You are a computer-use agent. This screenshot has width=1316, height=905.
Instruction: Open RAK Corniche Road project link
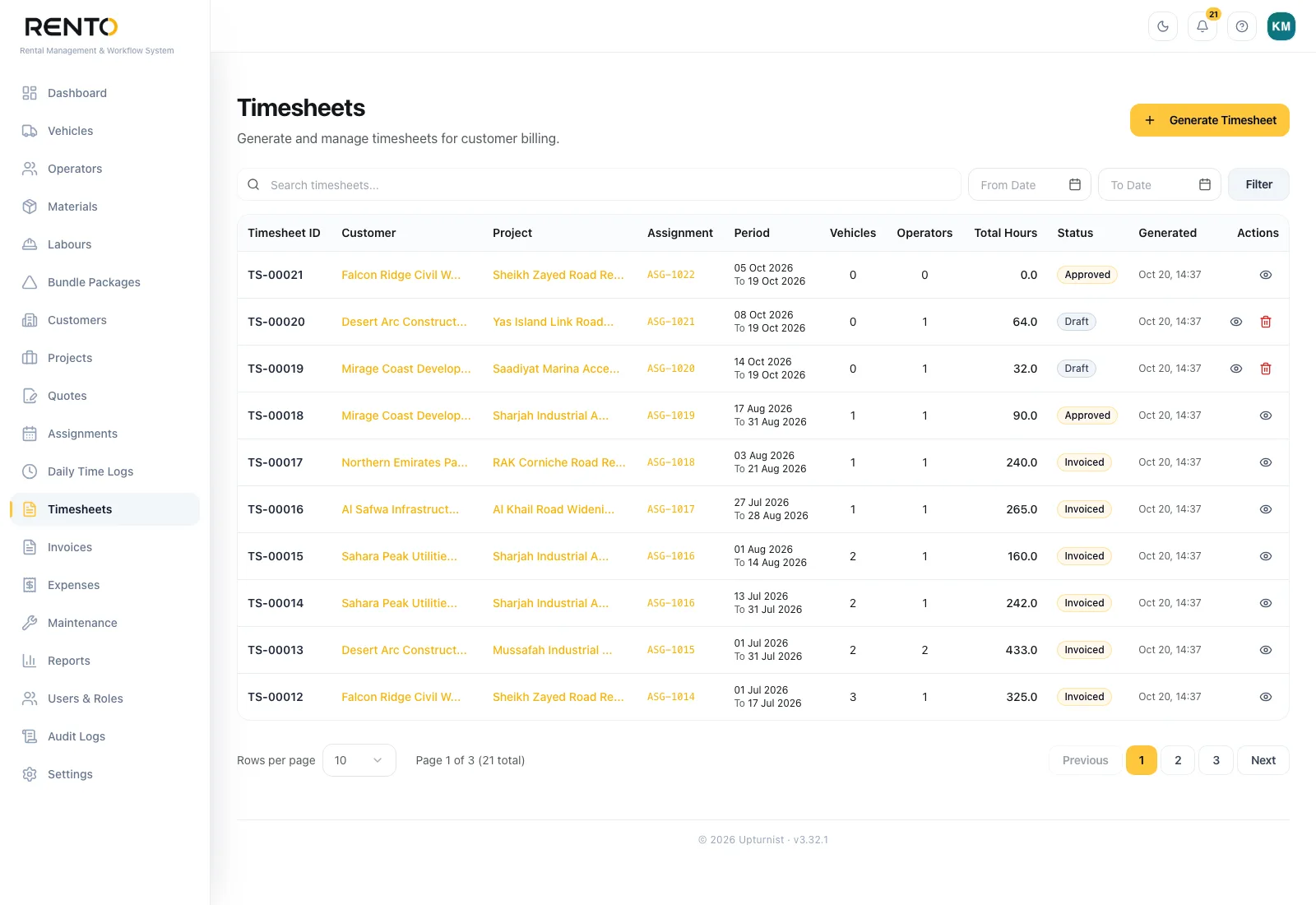[558, 462]
